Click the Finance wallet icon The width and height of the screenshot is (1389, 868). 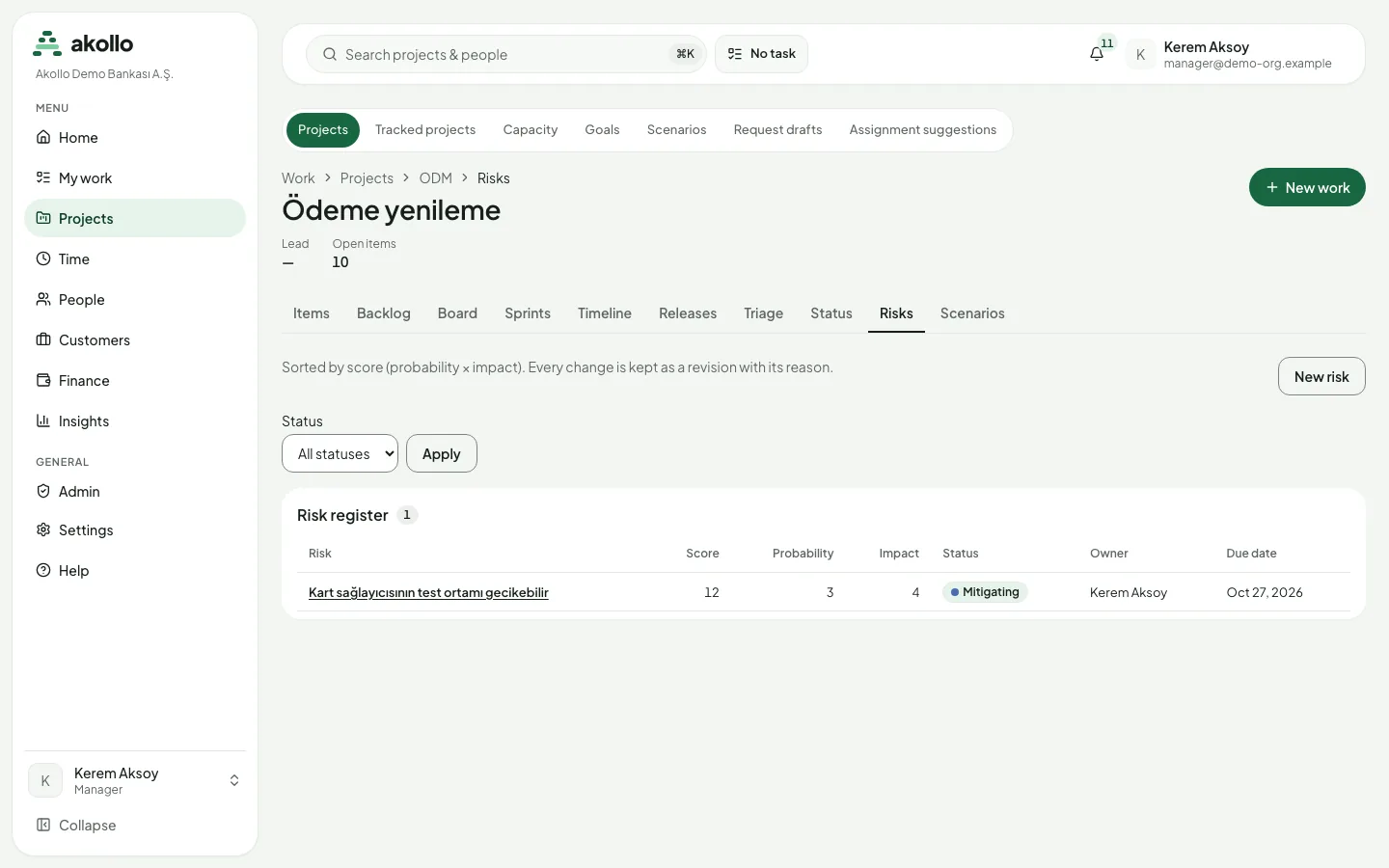click(43, 380)
